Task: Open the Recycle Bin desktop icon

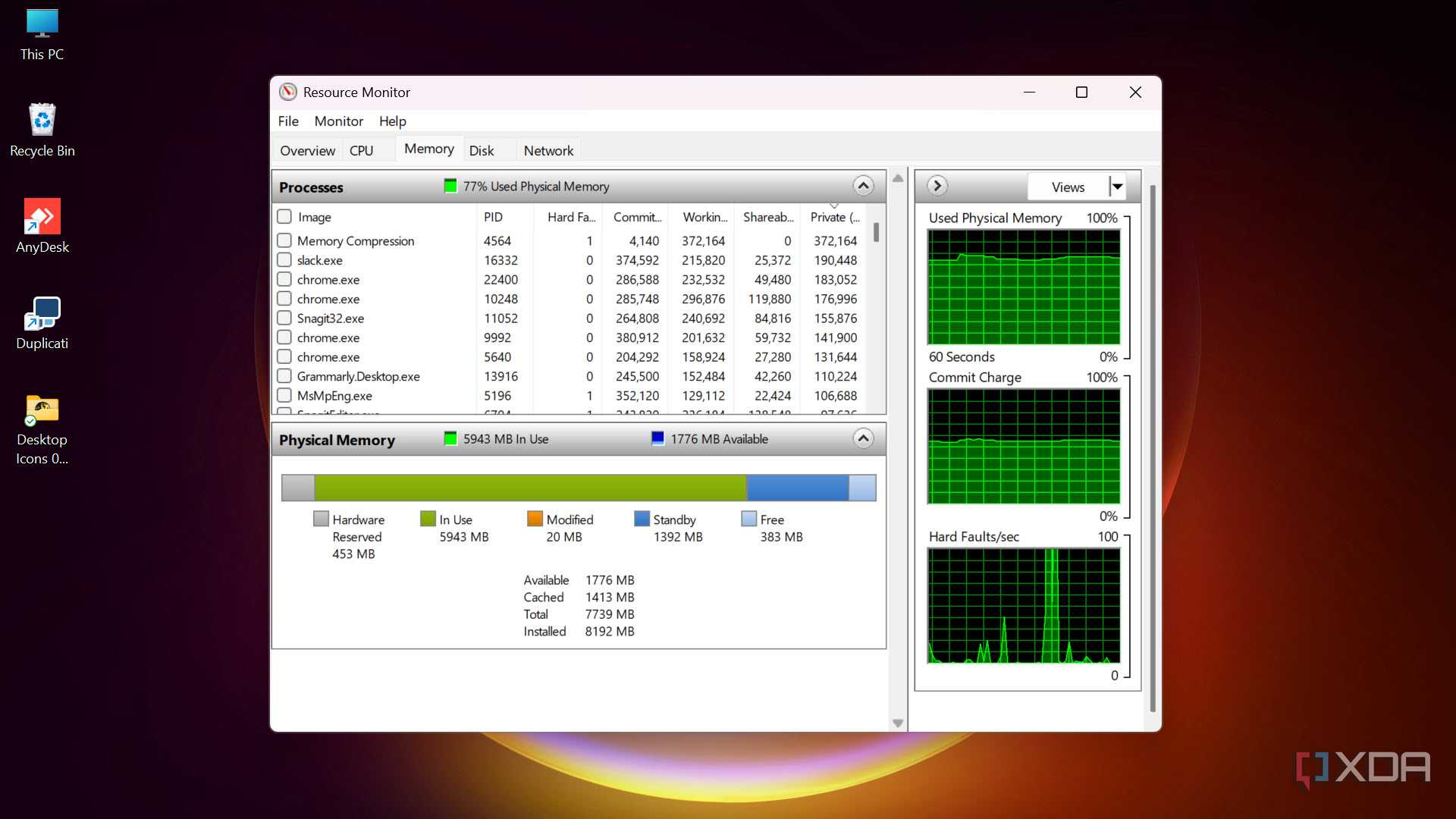Action: tap(42, 130)
